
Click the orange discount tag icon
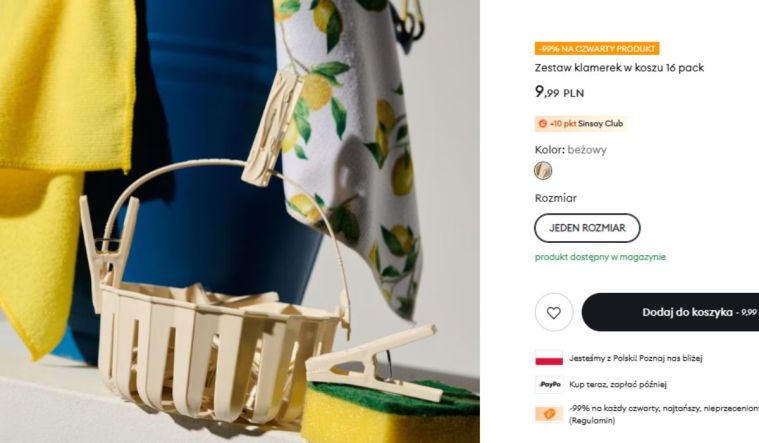(x=549, y=414)
